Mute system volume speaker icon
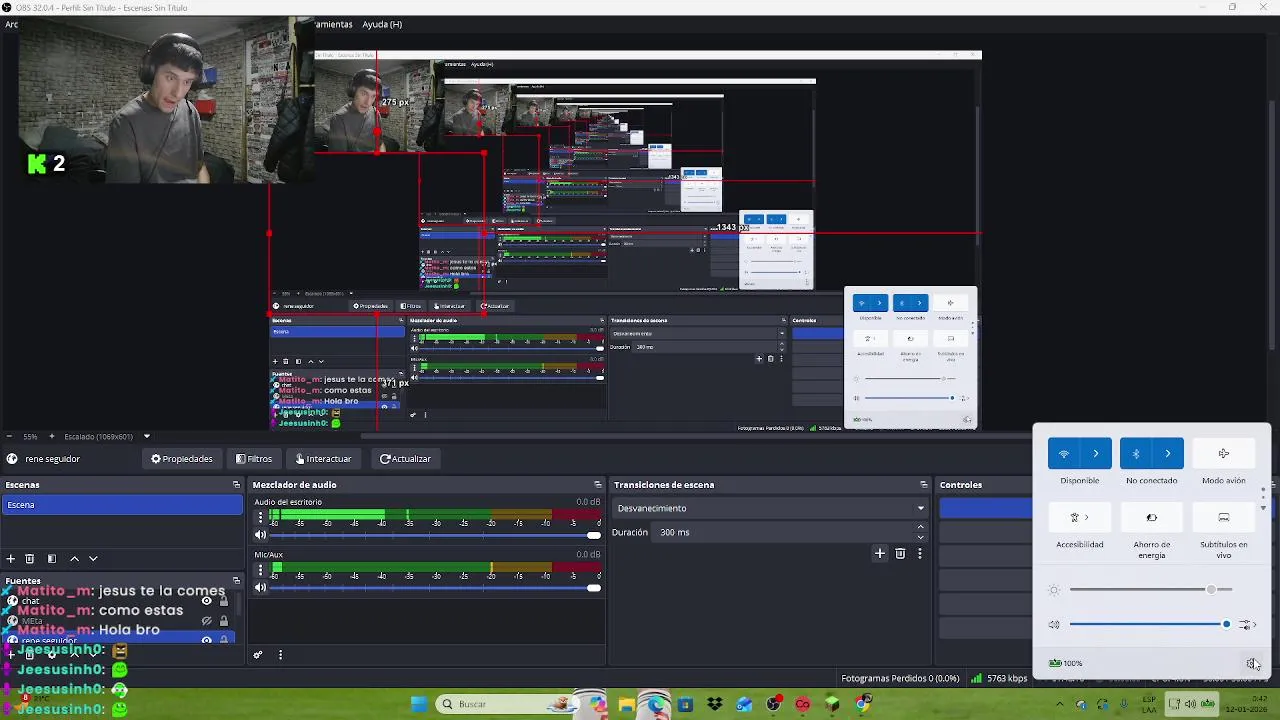1280x720 pixels. [1054, 625]
